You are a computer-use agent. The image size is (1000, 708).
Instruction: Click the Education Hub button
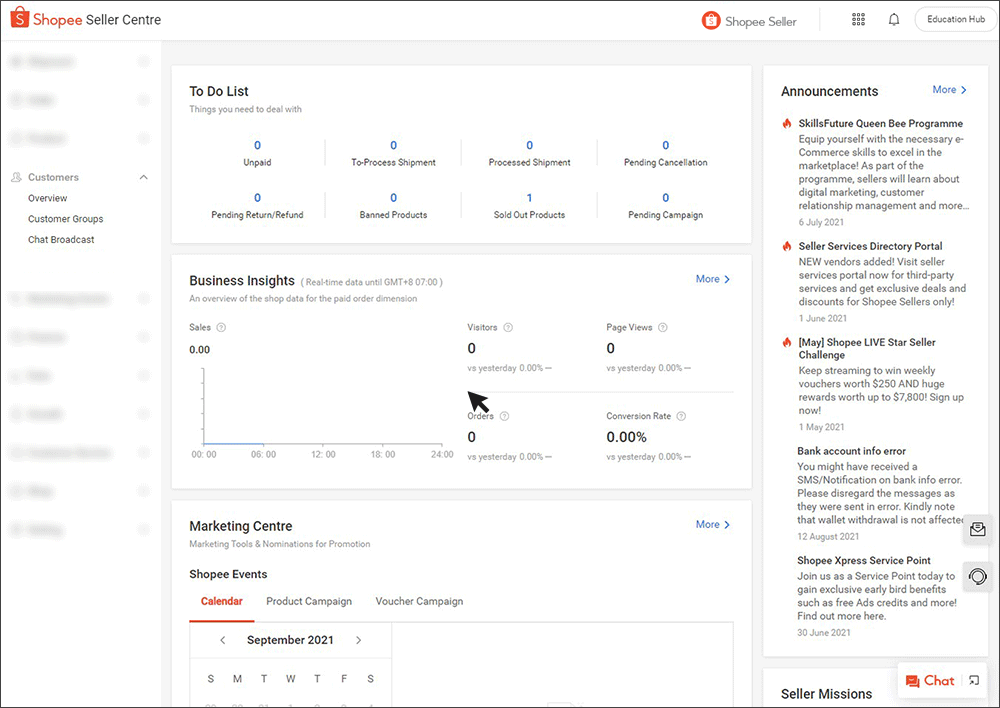(955, 20)
